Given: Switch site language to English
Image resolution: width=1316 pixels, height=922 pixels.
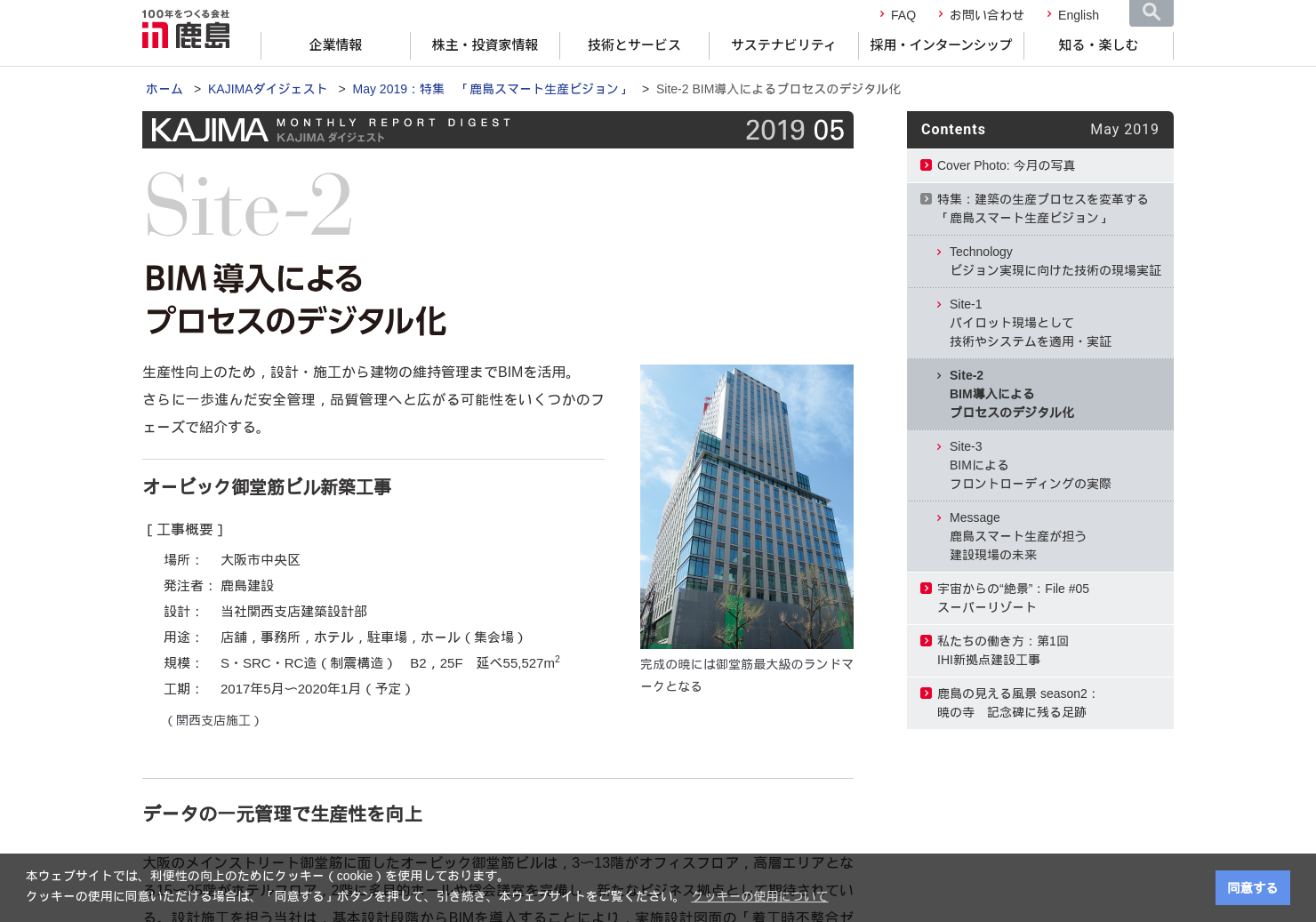Looking at the screenshot, I should (x=1078, y=15).
